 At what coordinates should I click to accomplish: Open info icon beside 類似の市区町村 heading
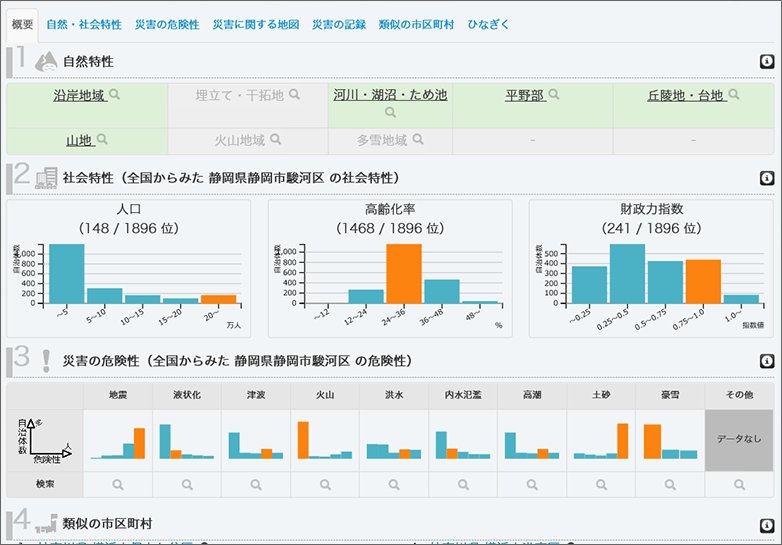click(x=767, y=524)
